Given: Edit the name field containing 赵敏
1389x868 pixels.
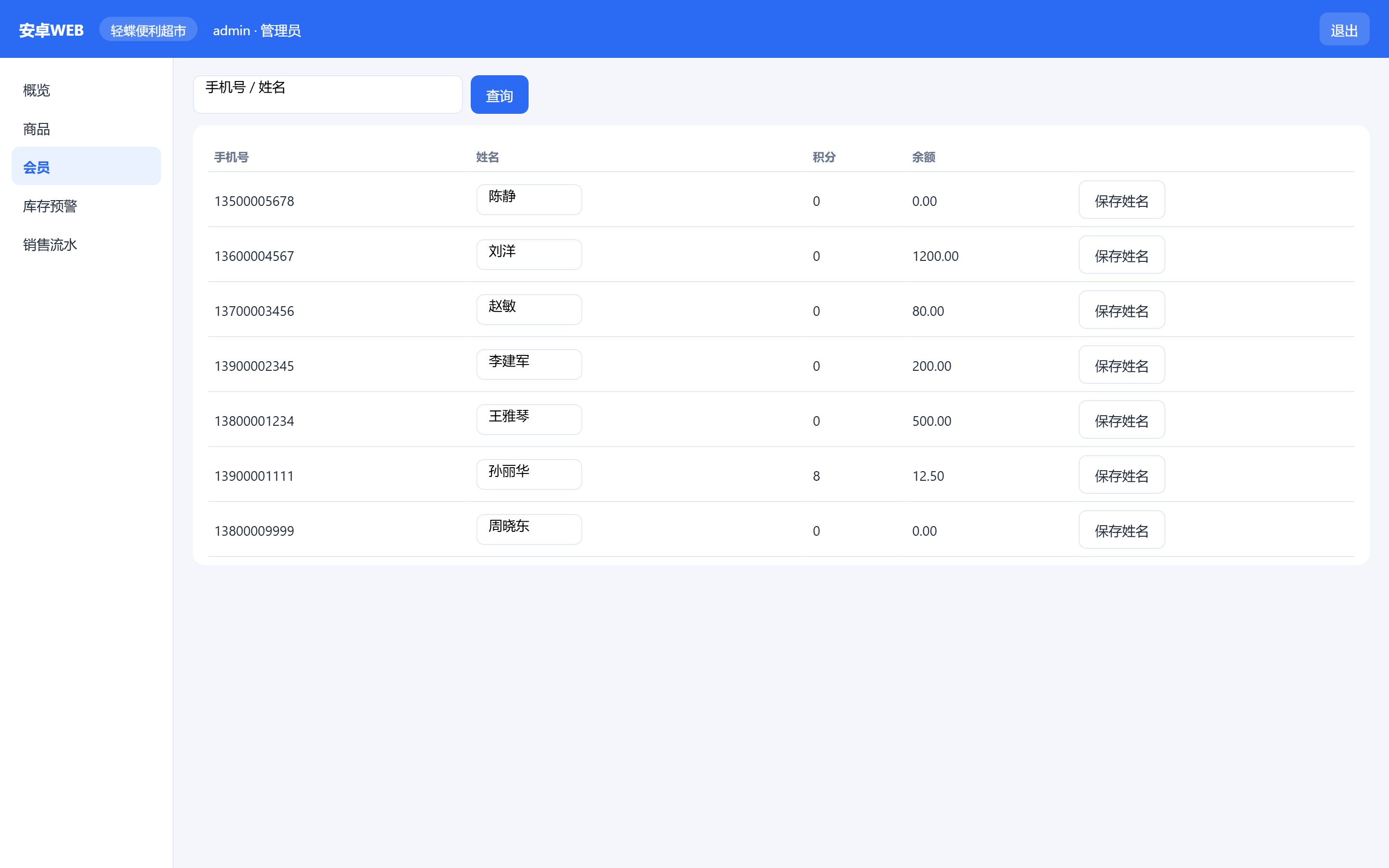Looking at the screenshot, I should click(x=529, y=310).
